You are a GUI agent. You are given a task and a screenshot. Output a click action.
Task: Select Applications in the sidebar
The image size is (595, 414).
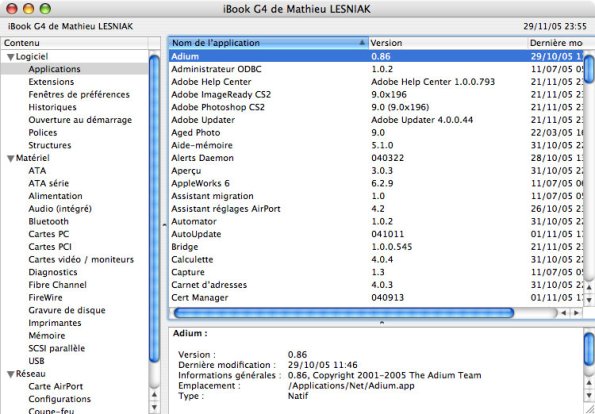tap(54, 69)
